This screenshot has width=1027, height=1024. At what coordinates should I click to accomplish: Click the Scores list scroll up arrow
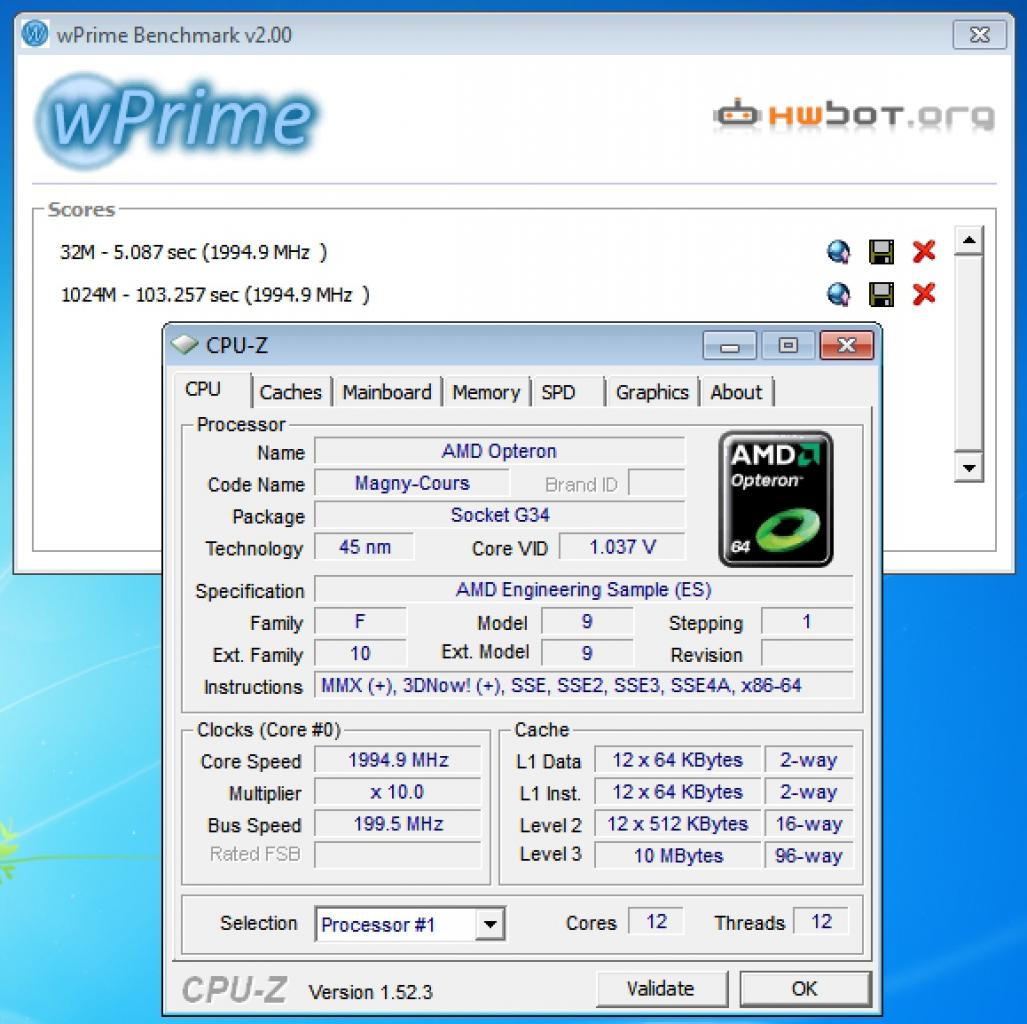pyautogui.click(x=969, y=240)
